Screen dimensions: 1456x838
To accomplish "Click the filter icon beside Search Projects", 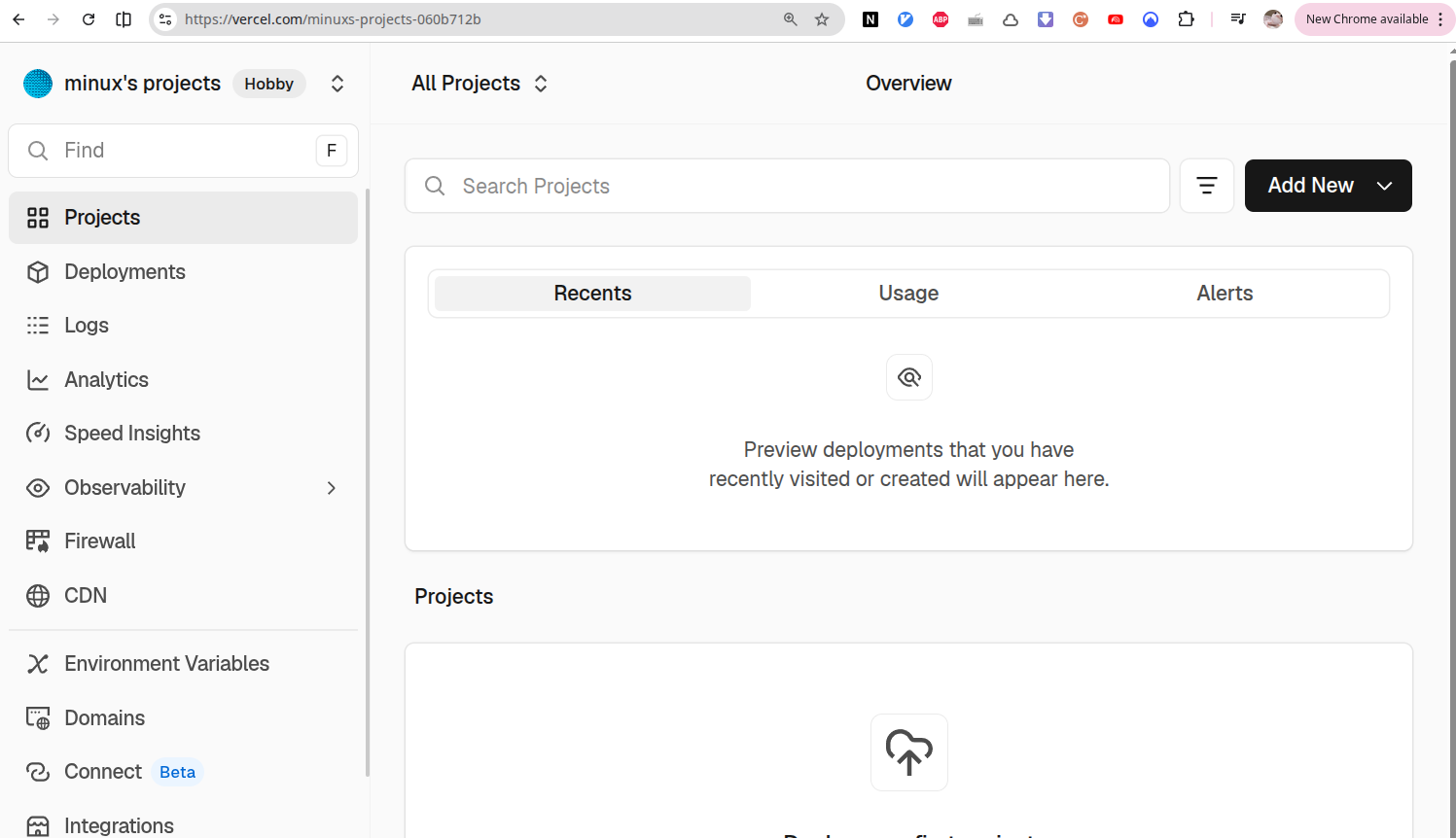I will click(1207, 186).
